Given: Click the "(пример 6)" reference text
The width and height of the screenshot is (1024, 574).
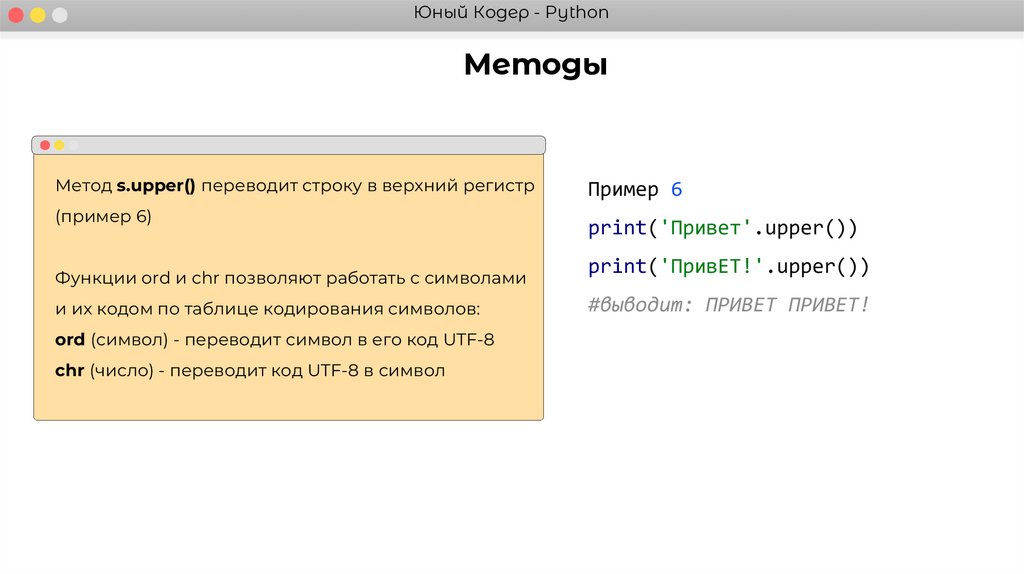Looking at the screenshot, I should pyautogui.click(x=103, y=216).
